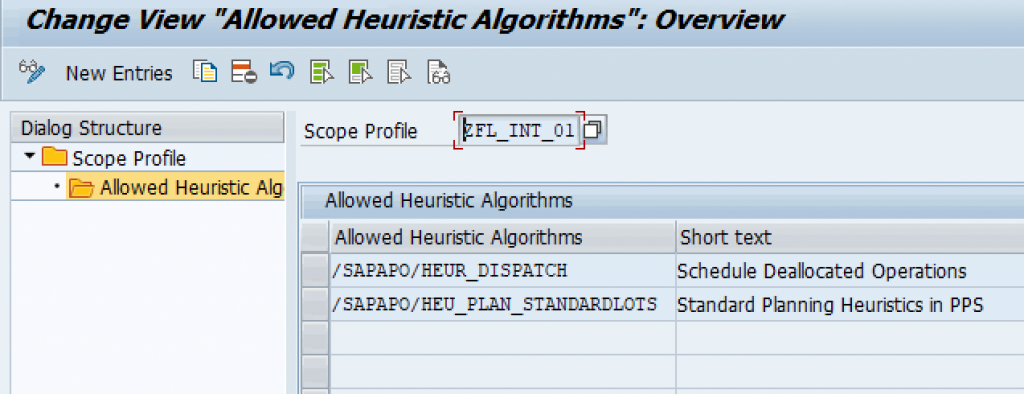Click the Undo Change arrow icon
This screenshot has width=1024, height=394.
282,71
